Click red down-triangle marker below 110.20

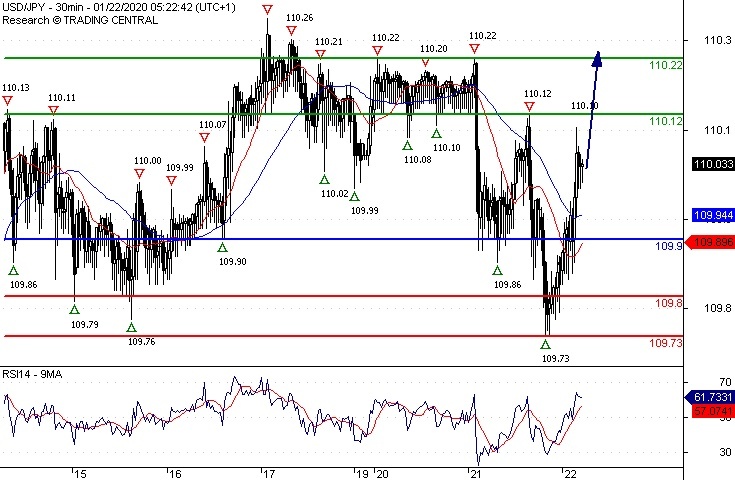pyautogui.click(x=425, y=62)
